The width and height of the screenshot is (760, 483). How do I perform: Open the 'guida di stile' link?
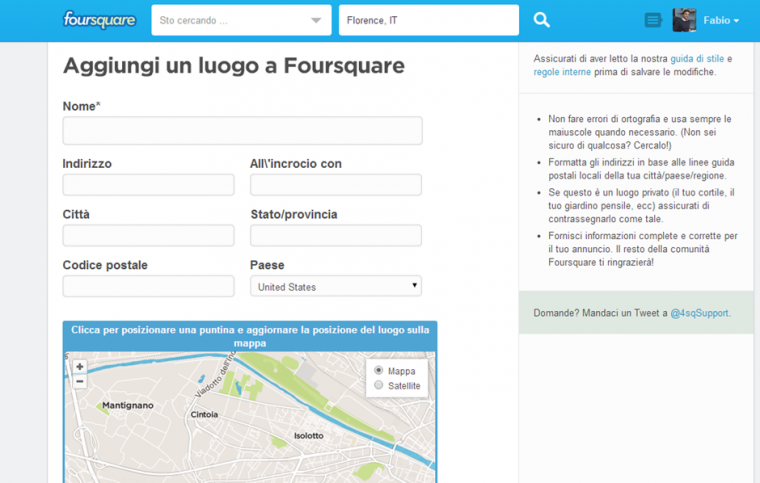pos(697,59)
